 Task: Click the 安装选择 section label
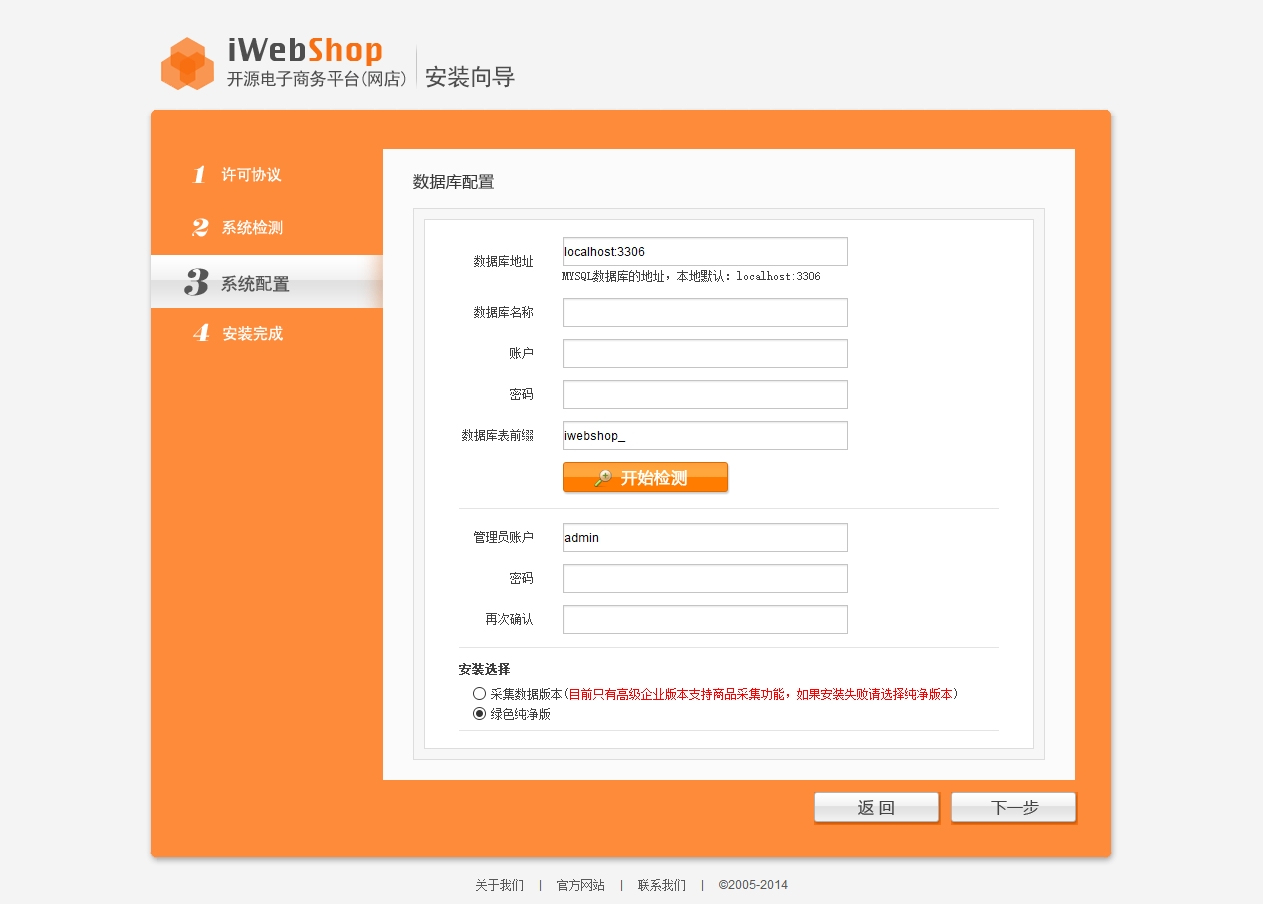pyautogui.click(x=484, y=669)
